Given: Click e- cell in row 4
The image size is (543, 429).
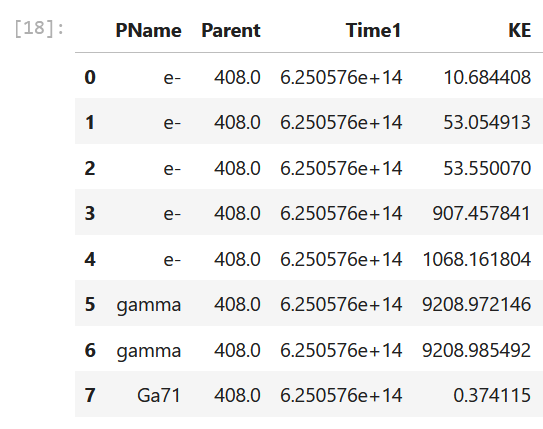Looking at the screenshot, I should (172, 259).
